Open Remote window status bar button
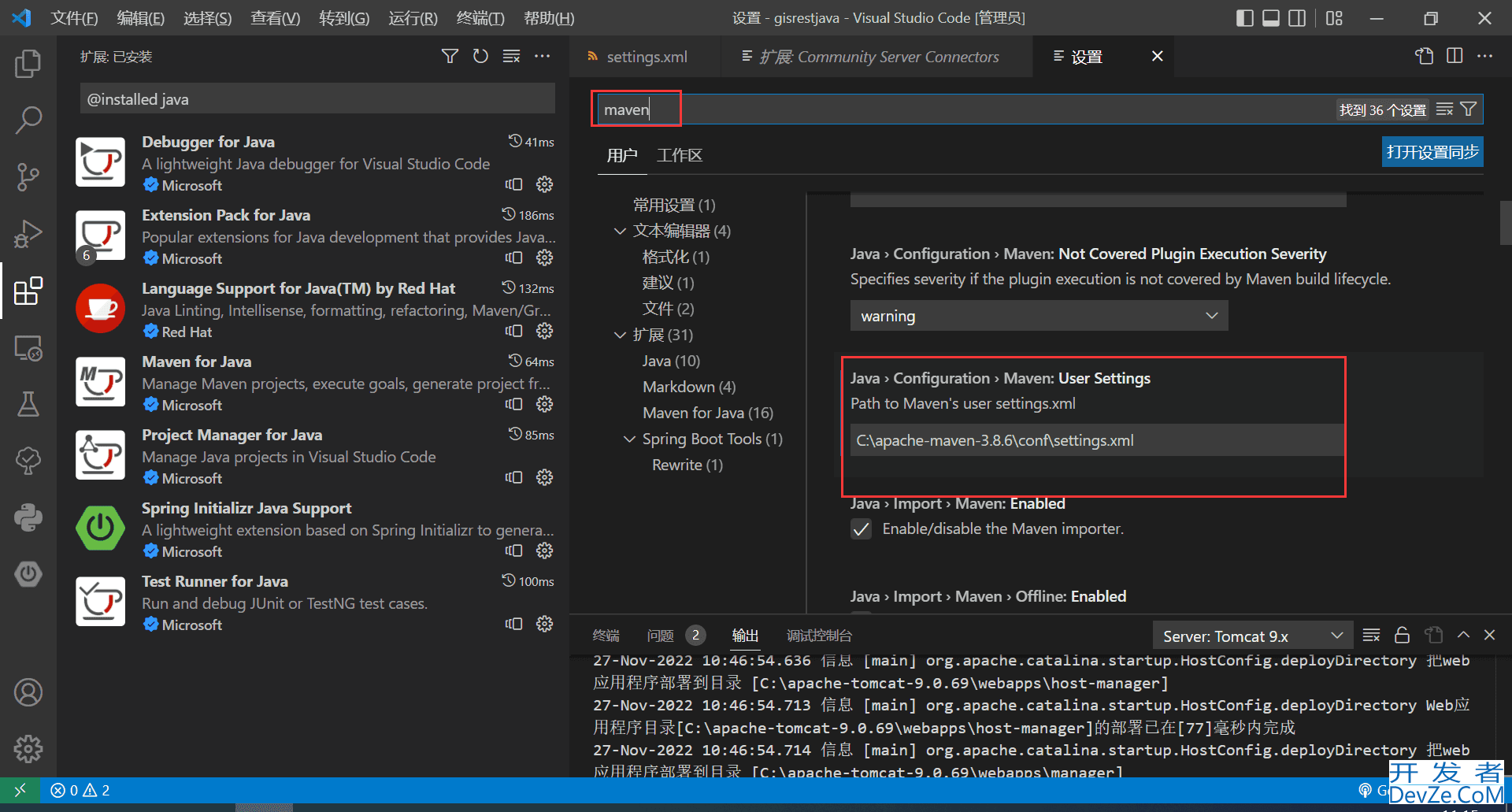 click(x=20, y=790)
